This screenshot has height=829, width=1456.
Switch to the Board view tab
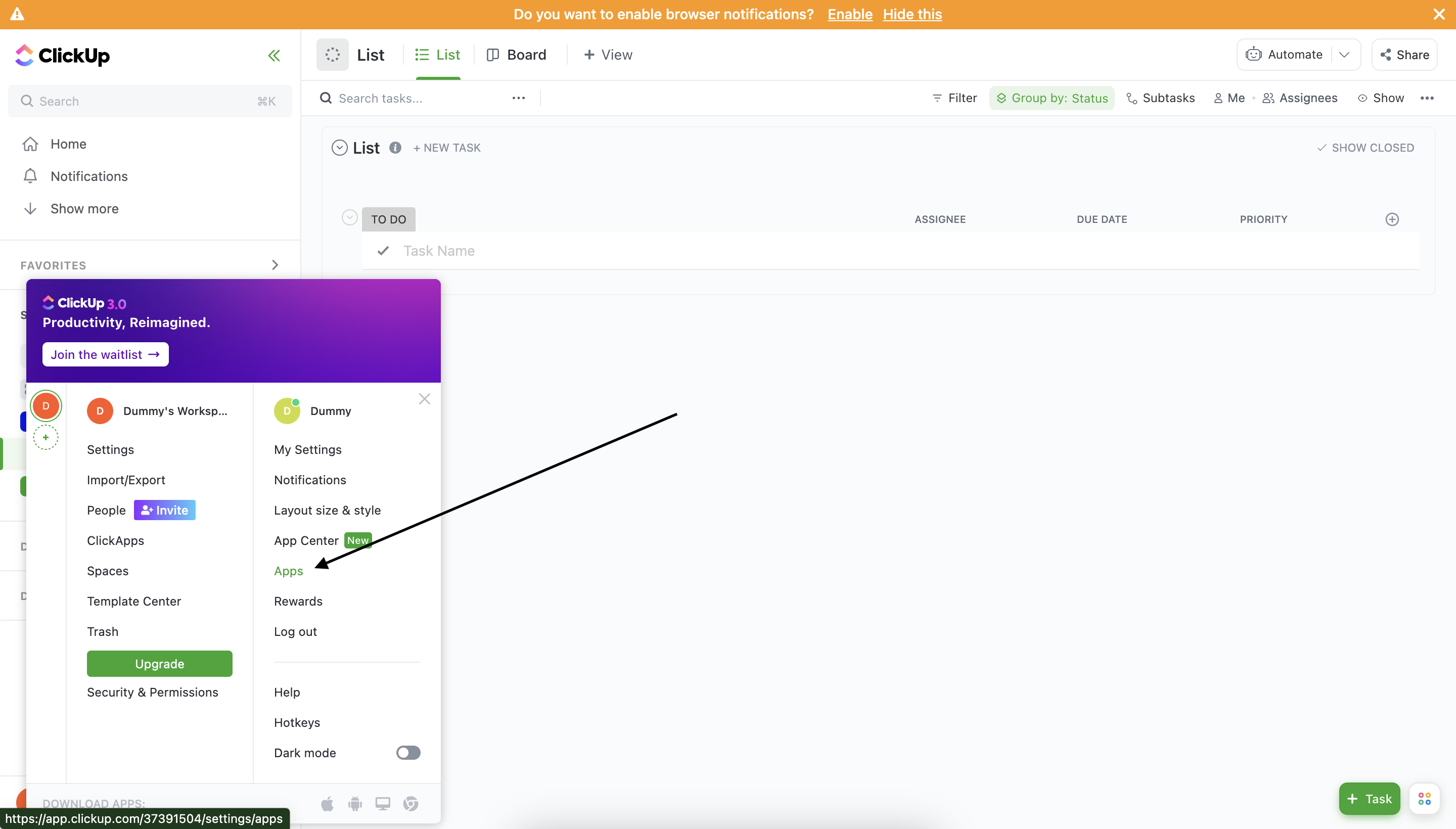point(517,55)
